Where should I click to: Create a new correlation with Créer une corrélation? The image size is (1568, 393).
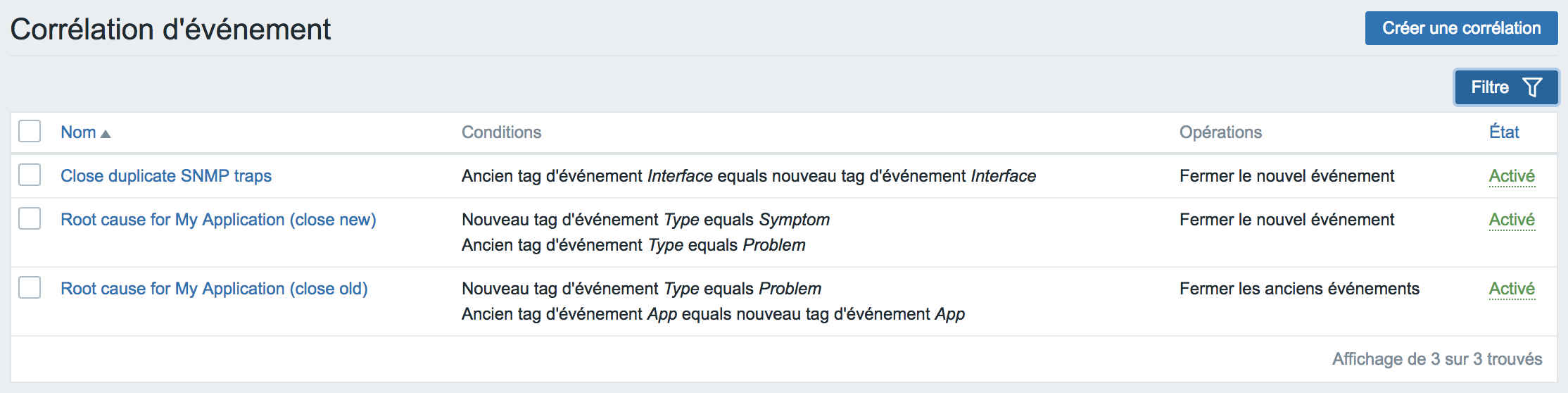point(1461,28)
